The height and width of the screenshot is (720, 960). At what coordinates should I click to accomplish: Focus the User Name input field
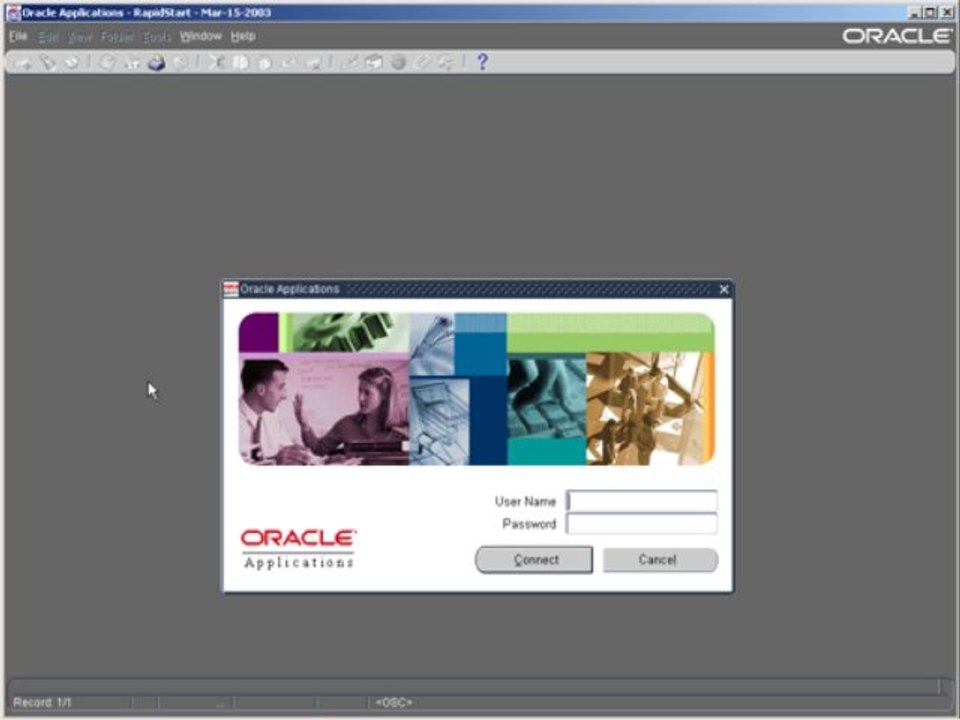point(642,501)
